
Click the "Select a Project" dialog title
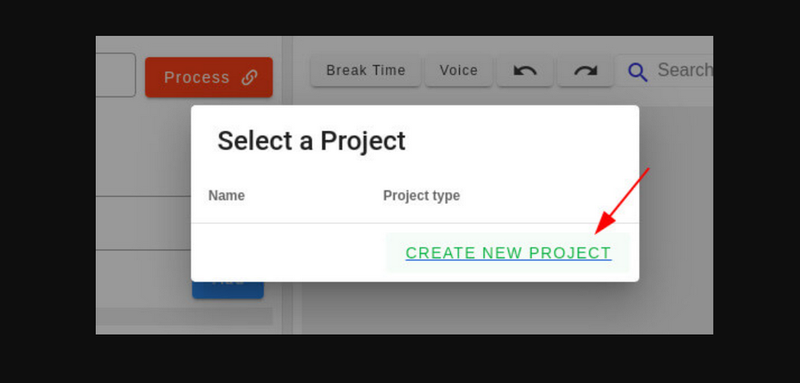311,141
